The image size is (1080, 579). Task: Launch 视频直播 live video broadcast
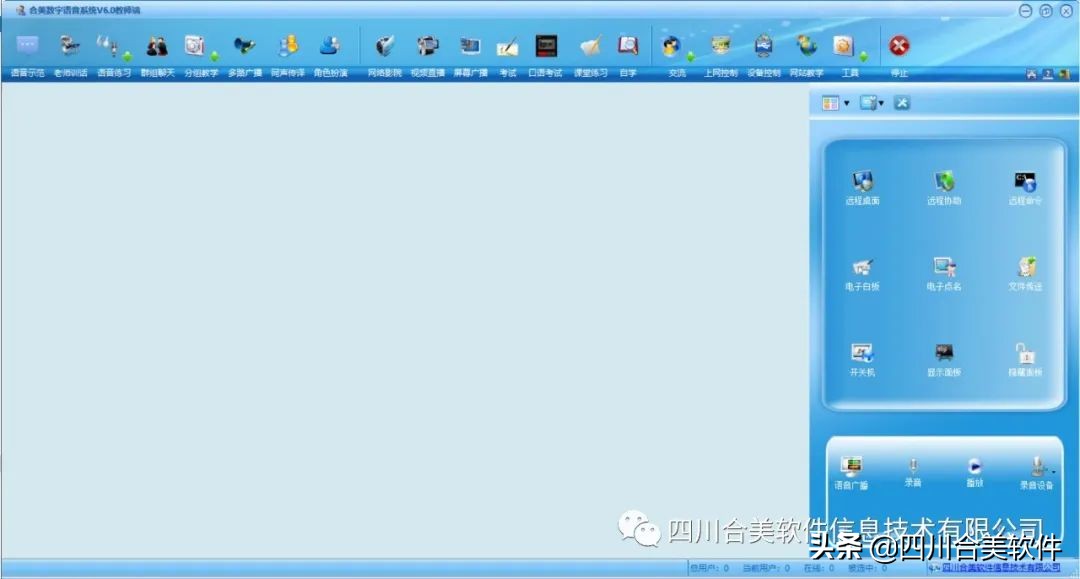point(428,55)
